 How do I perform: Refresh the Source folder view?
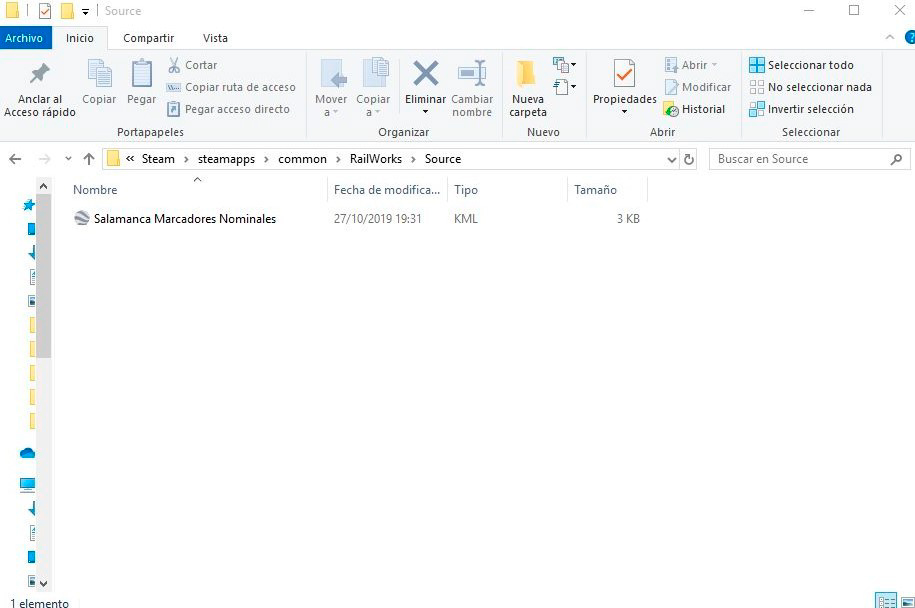(x=689, y=159)
